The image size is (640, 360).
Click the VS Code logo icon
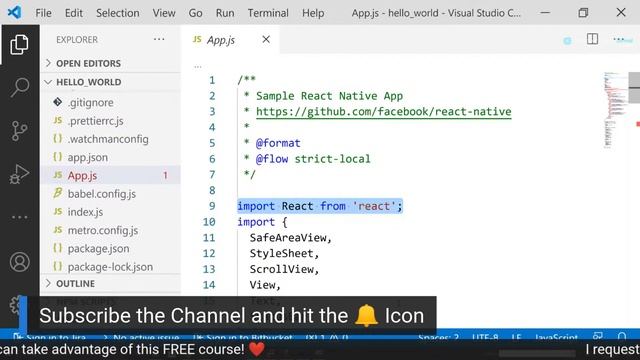pyautogui.click(x=14, y=12)
